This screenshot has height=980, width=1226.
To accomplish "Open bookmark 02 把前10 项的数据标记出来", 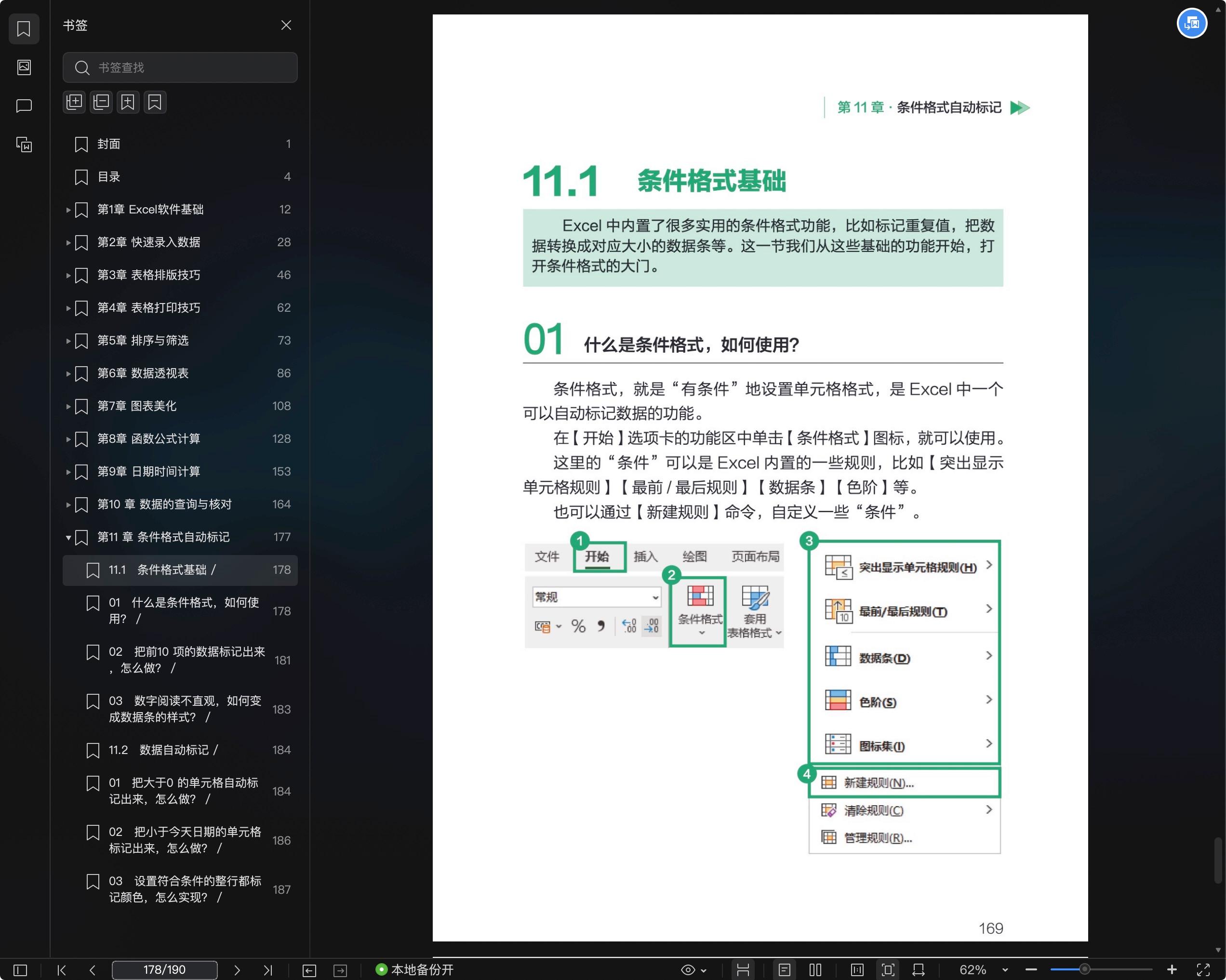I will point(180,660).
